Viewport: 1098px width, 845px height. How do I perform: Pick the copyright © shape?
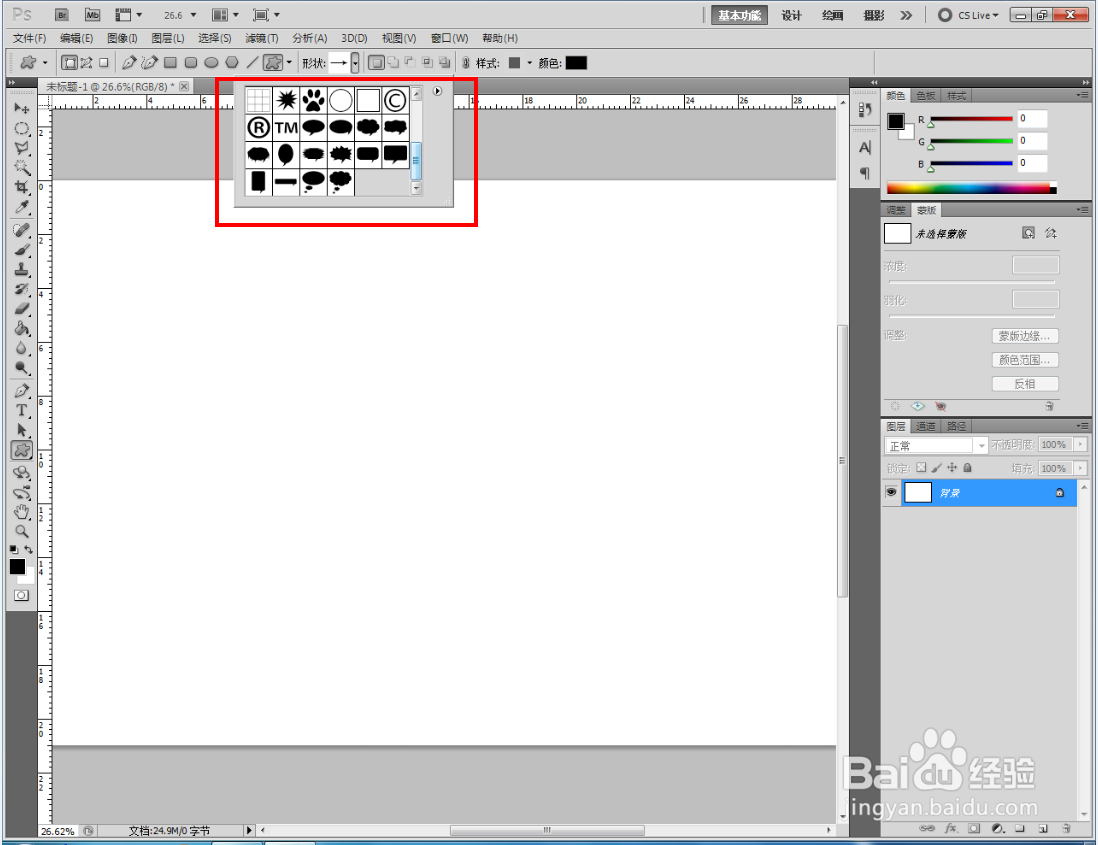[x=396, y=101]
